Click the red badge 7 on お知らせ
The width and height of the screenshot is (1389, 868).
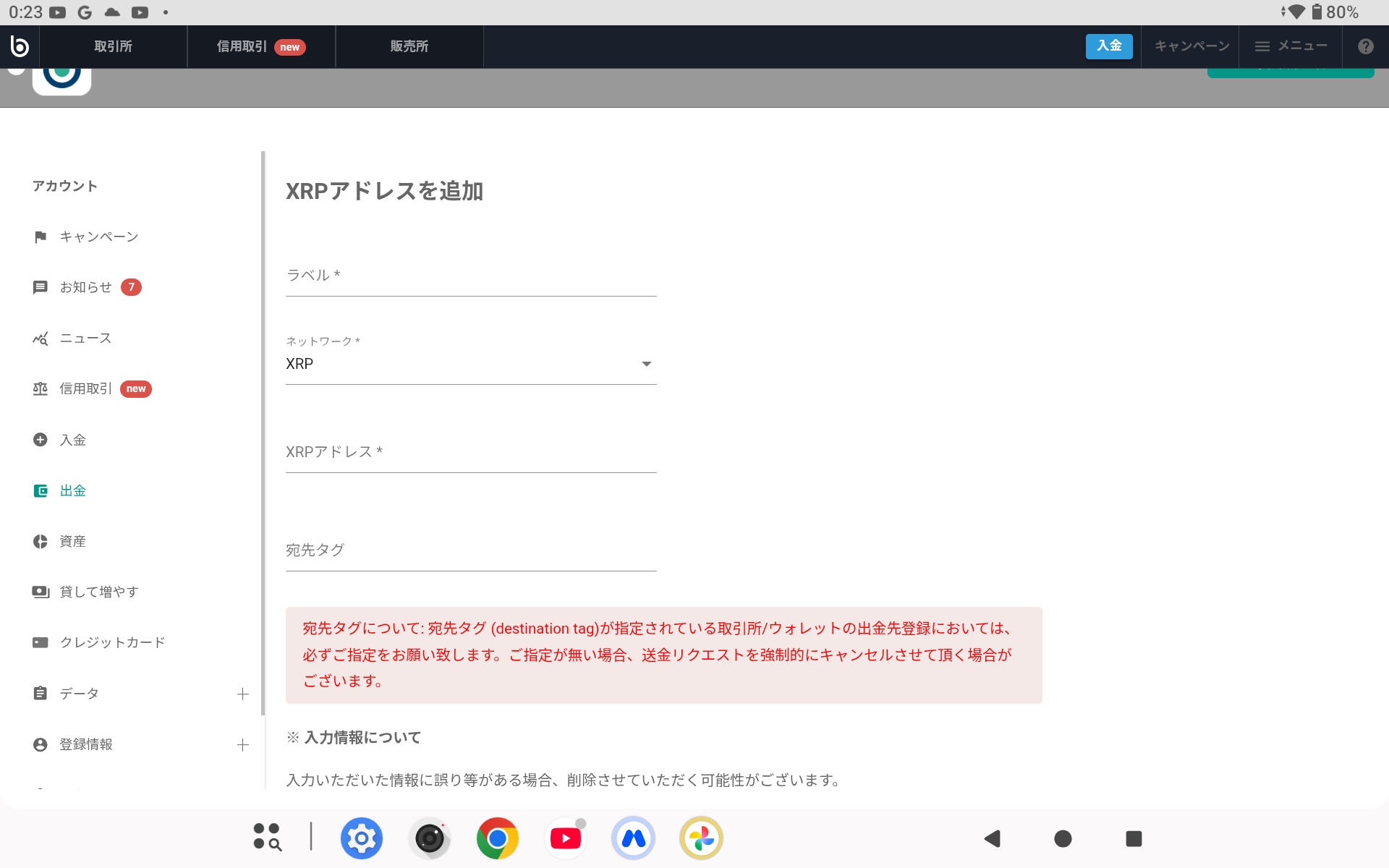(131, 287)
